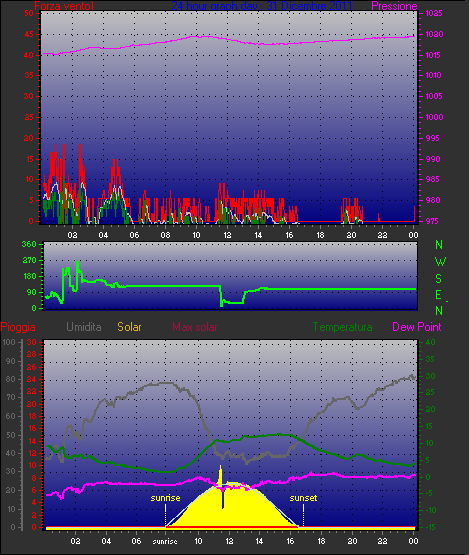Click the magenta 'Dew Point' legend label
This screenshot has height=555, width=469.
(417, 327)
